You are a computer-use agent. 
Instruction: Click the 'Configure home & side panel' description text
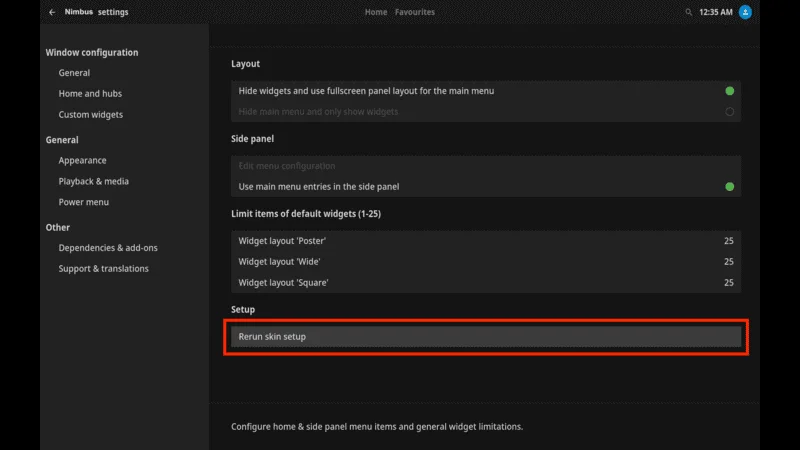(x=377, y=427)
